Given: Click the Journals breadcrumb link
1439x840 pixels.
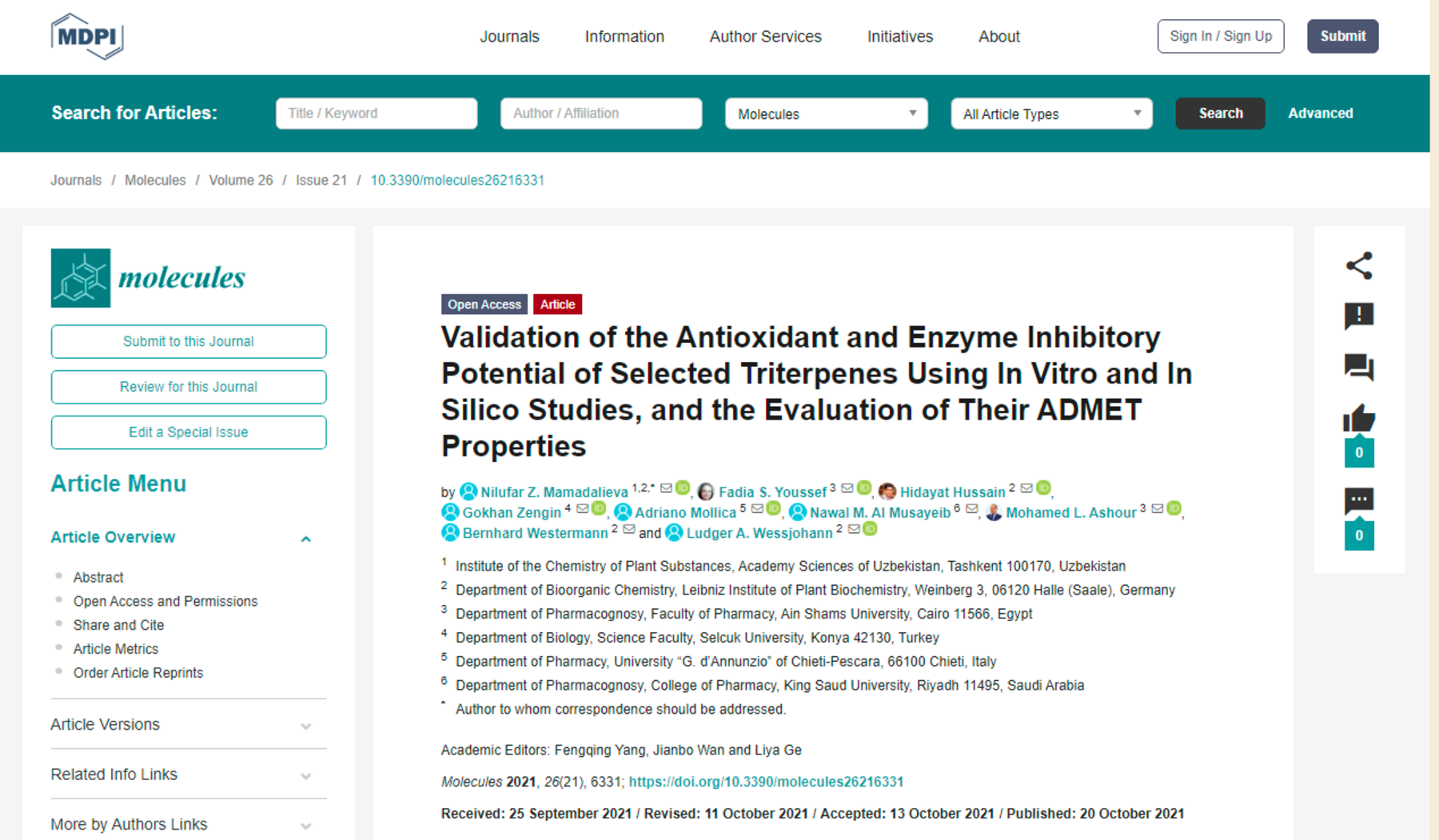Looking at the screenshot, I should pyautogui.click(x=76, y=181).
